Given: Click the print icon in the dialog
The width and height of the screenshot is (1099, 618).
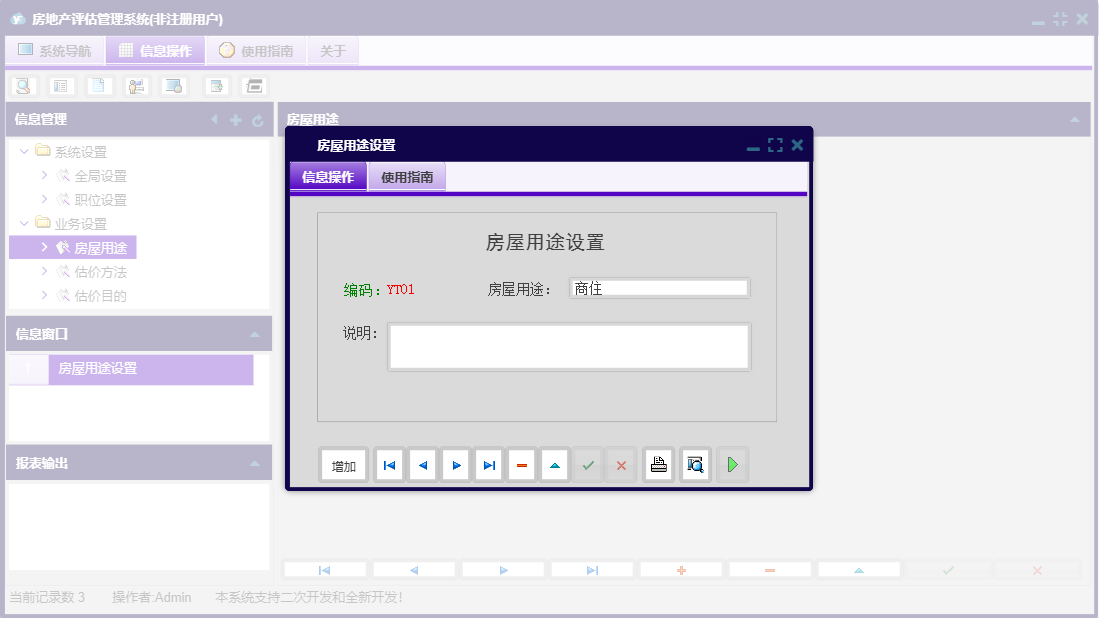Looking at the screenshot, I should 658,464.
